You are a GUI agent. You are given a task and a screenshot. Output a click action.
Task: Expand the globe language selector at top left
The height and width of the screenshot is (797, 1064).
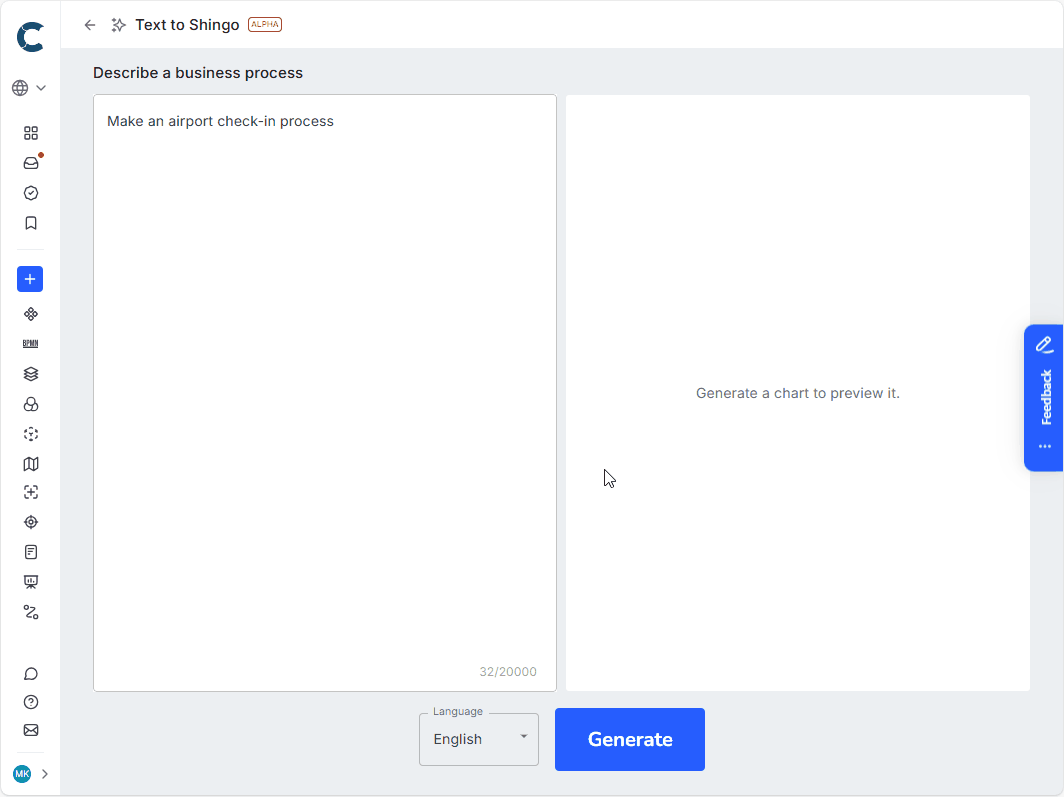click(x=28, y=87)
